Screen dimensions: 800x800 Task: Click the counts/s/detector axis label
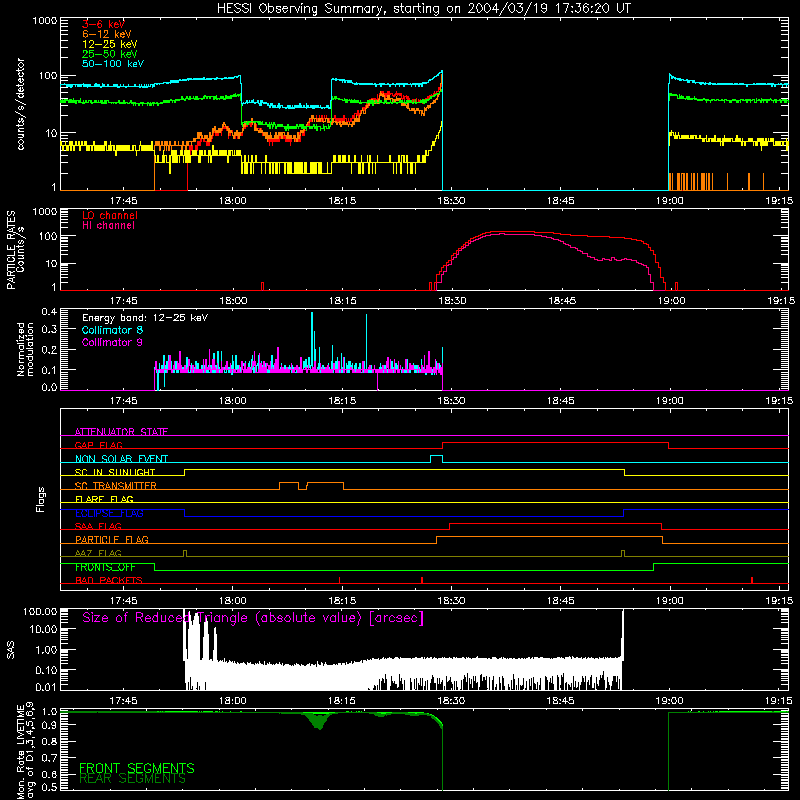(20, 104)
